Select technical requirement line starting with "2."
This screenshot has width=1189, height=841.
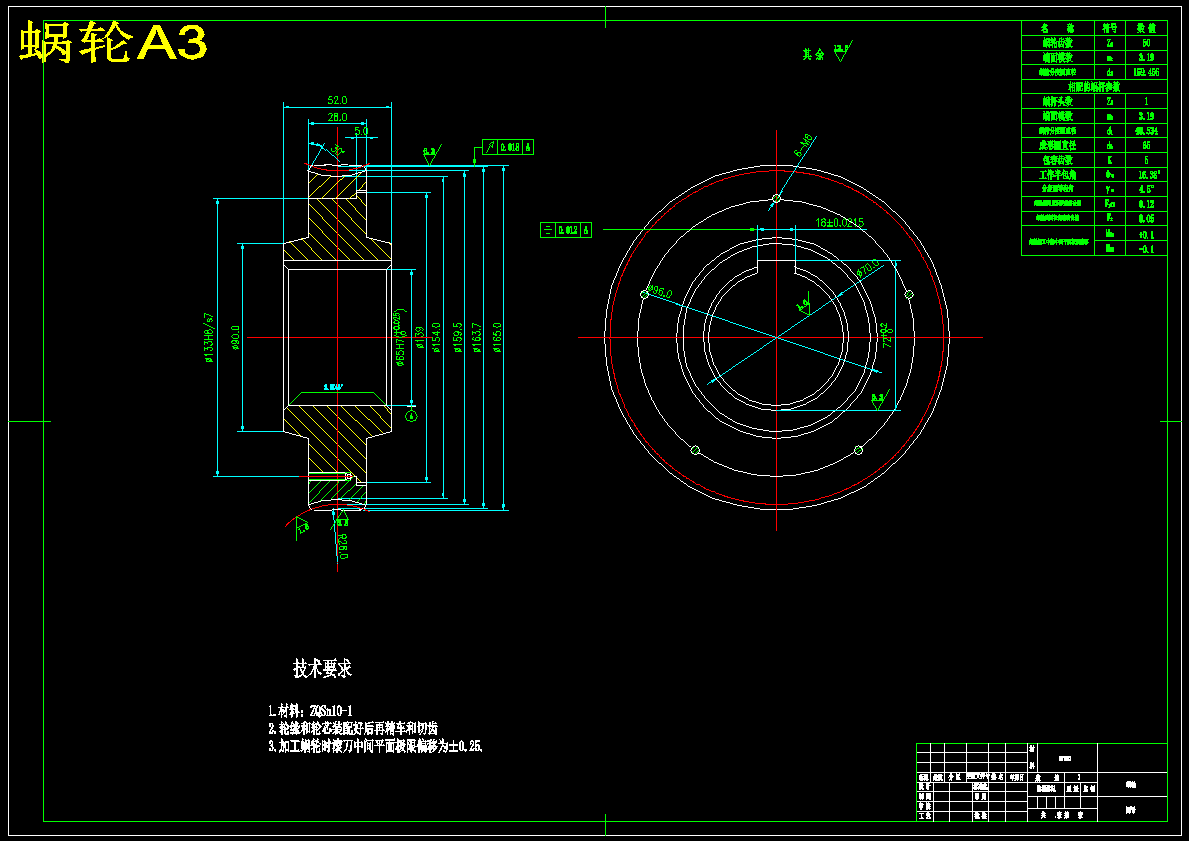[353, 728]
